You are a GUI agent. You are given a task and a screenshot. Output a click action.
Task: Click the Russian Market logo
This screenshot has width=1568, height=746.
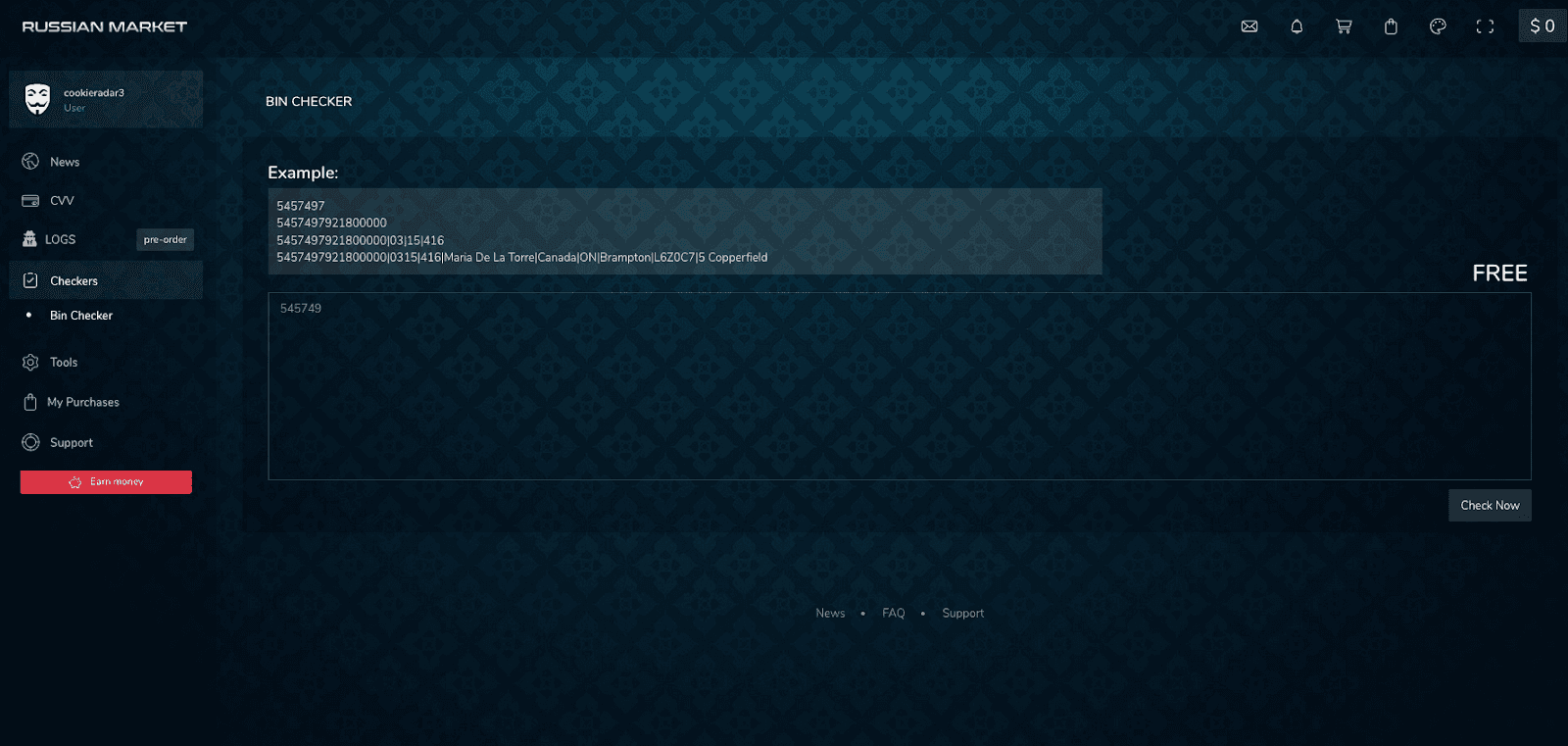coord(105,26)
